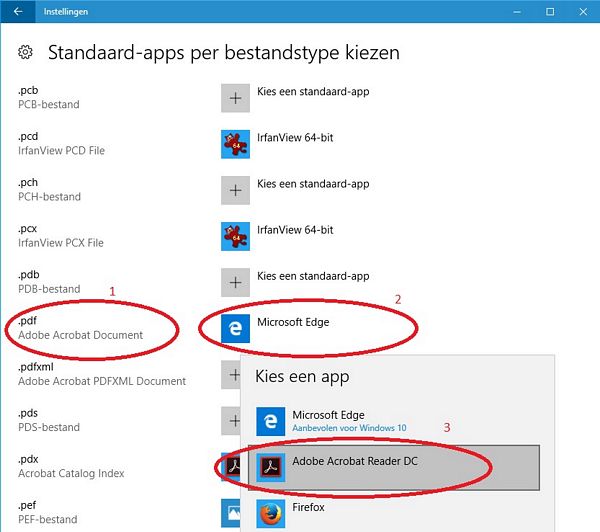600x532 pixels.
Task: Click the .pcb extension label
Action: pos(28,90)
